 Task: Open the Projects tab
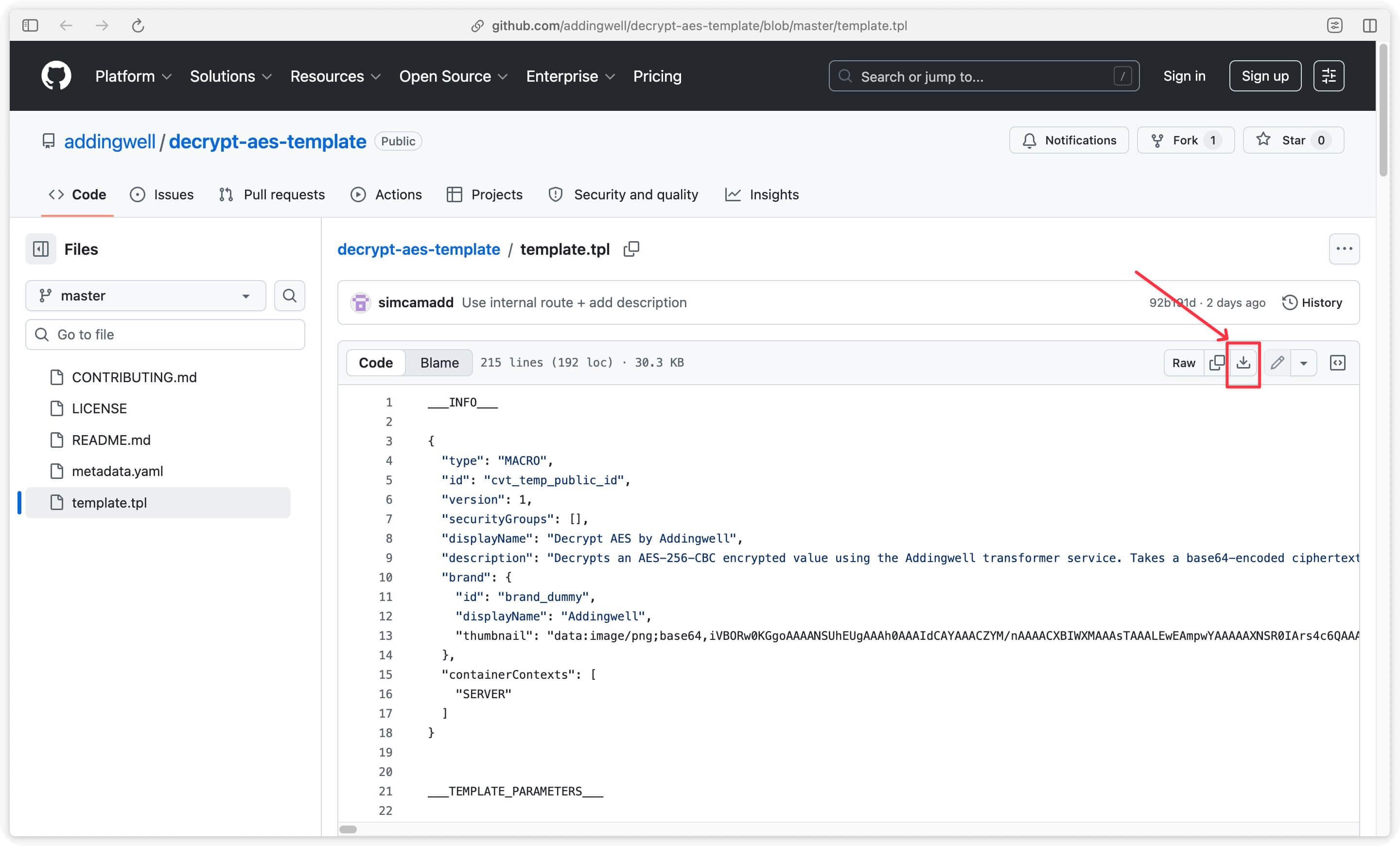click(x=485, y=194)
